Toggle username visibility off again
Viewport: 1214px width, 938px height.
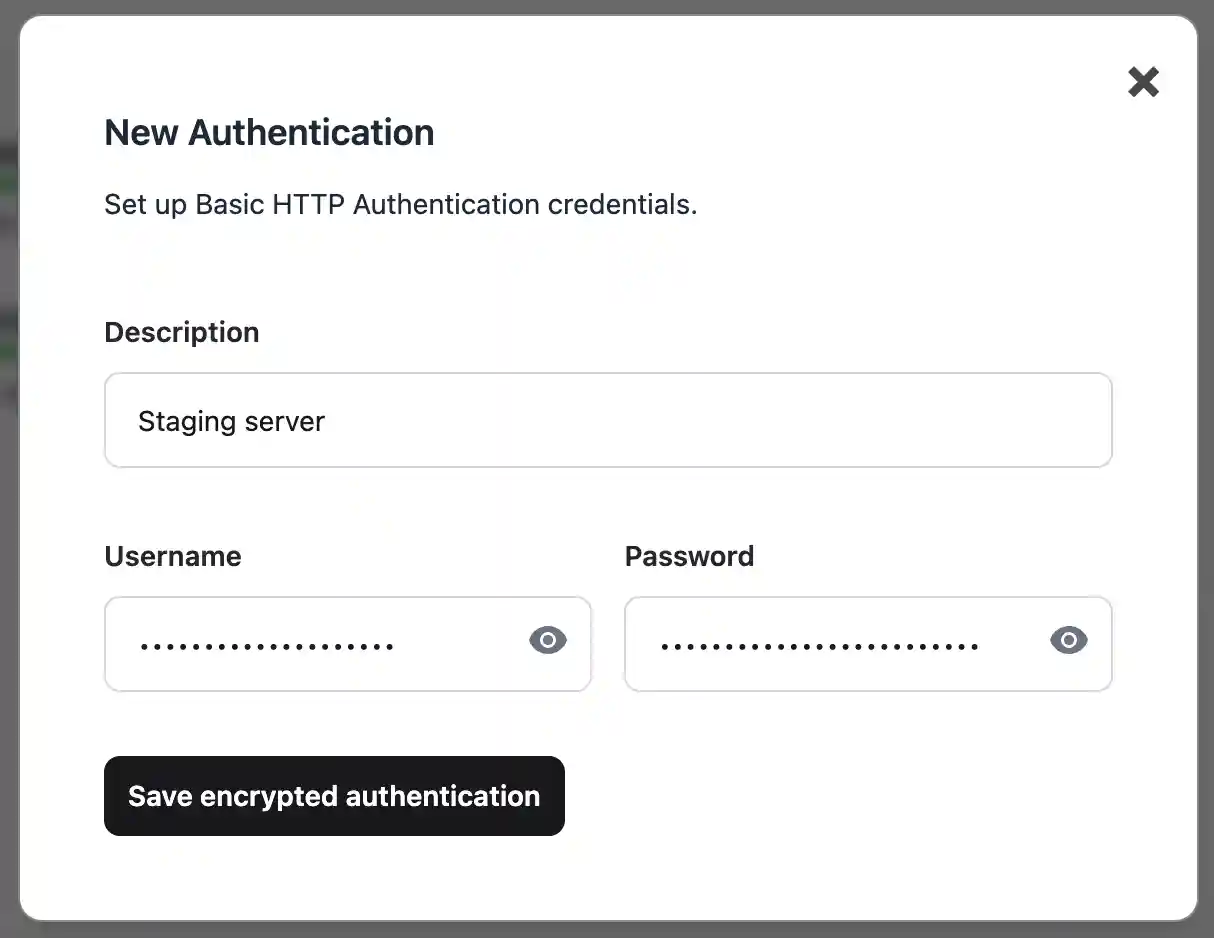tap(547, 640)
